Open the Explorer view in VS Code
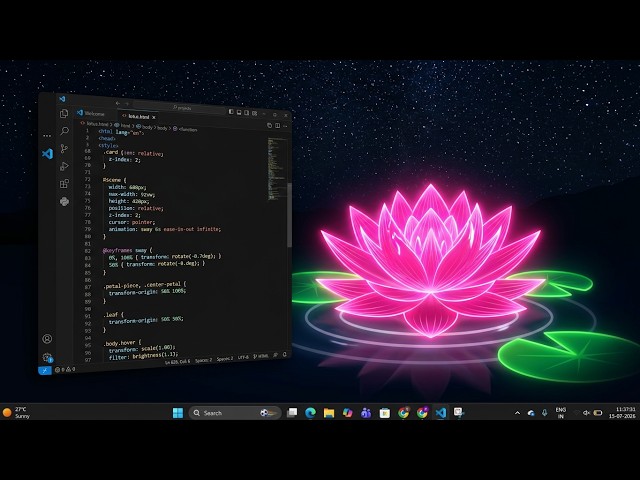 (64, 113)
